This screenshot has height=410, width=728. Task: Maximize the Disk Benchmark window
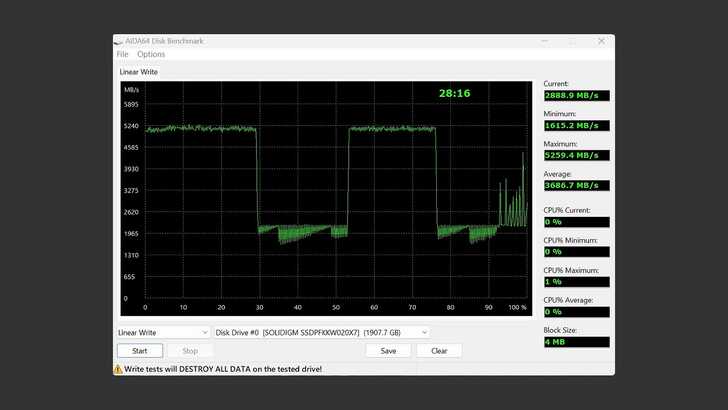click(x=572, y=41)
